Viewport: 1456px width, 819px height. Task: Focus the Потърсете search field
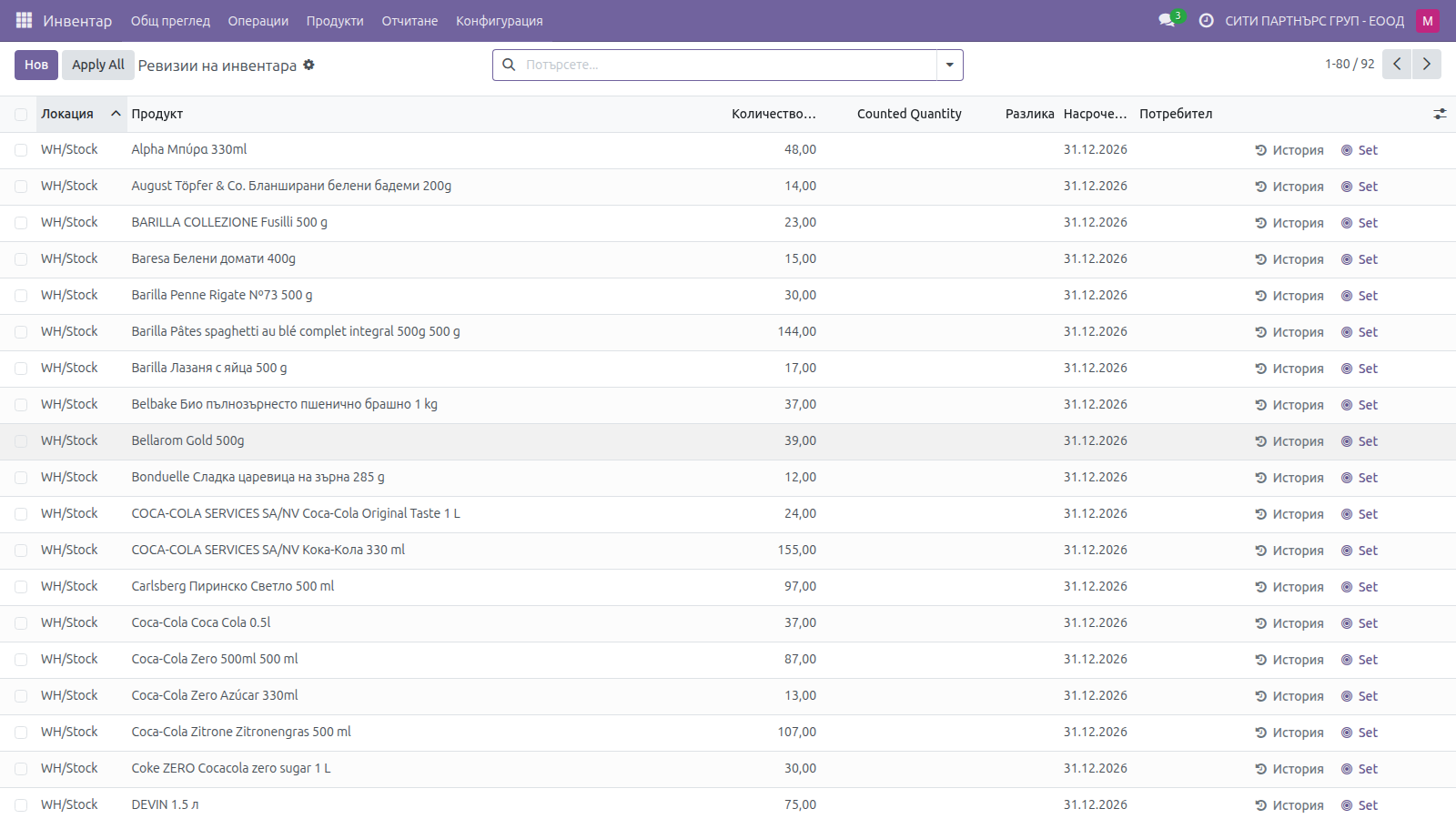click(x=728, y=65)
